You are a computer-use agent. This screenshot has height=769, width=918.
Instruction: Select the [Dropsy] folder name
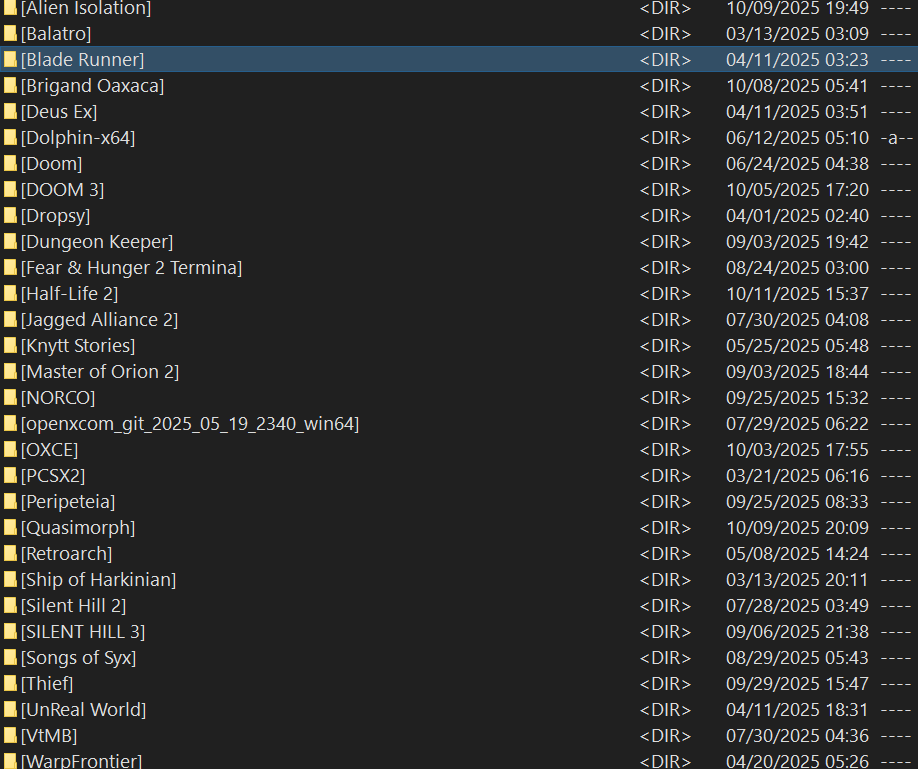pos(55,216)
